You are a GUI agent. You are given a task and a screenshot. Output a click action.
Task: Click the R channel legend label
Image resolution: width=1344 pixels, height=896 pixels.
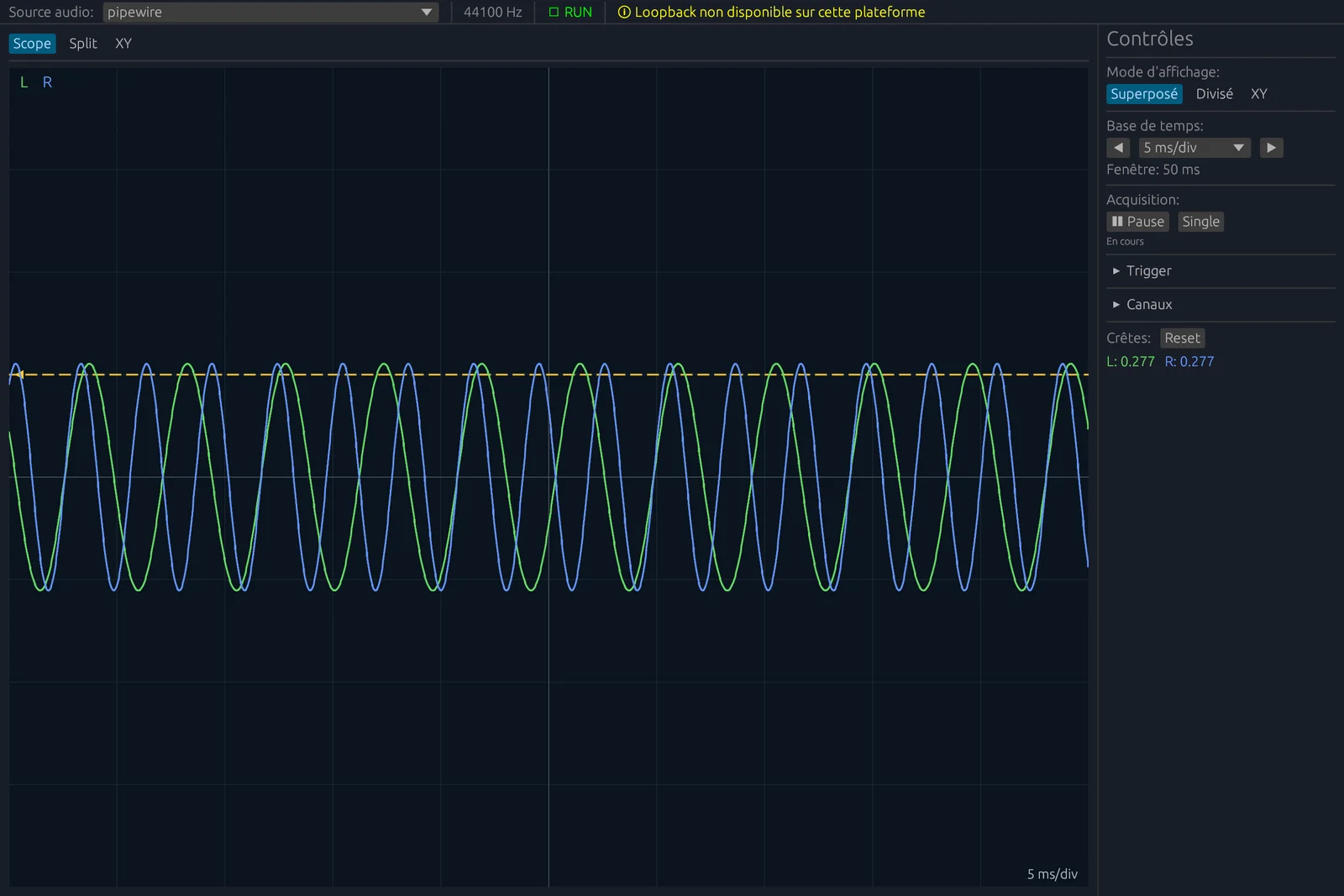coord(47,82)
